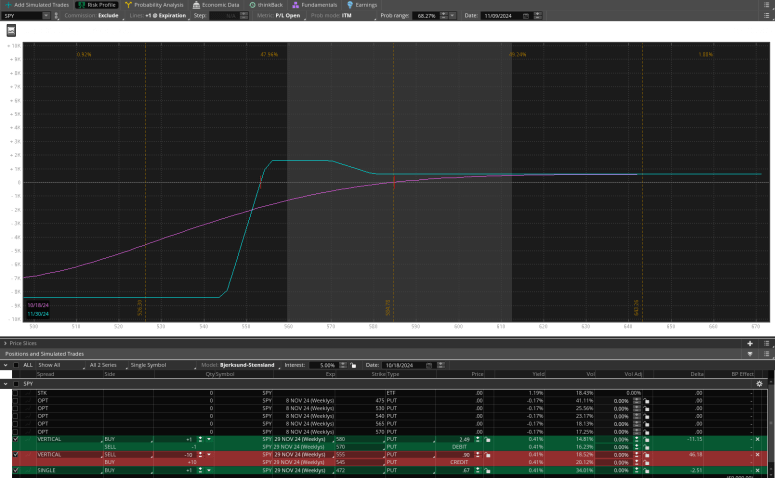The height and width of the screenshot is (478, 775).
Task: Click the plus icon in Price Slices header
Action: pyautogui.click(x=750, y=343)
